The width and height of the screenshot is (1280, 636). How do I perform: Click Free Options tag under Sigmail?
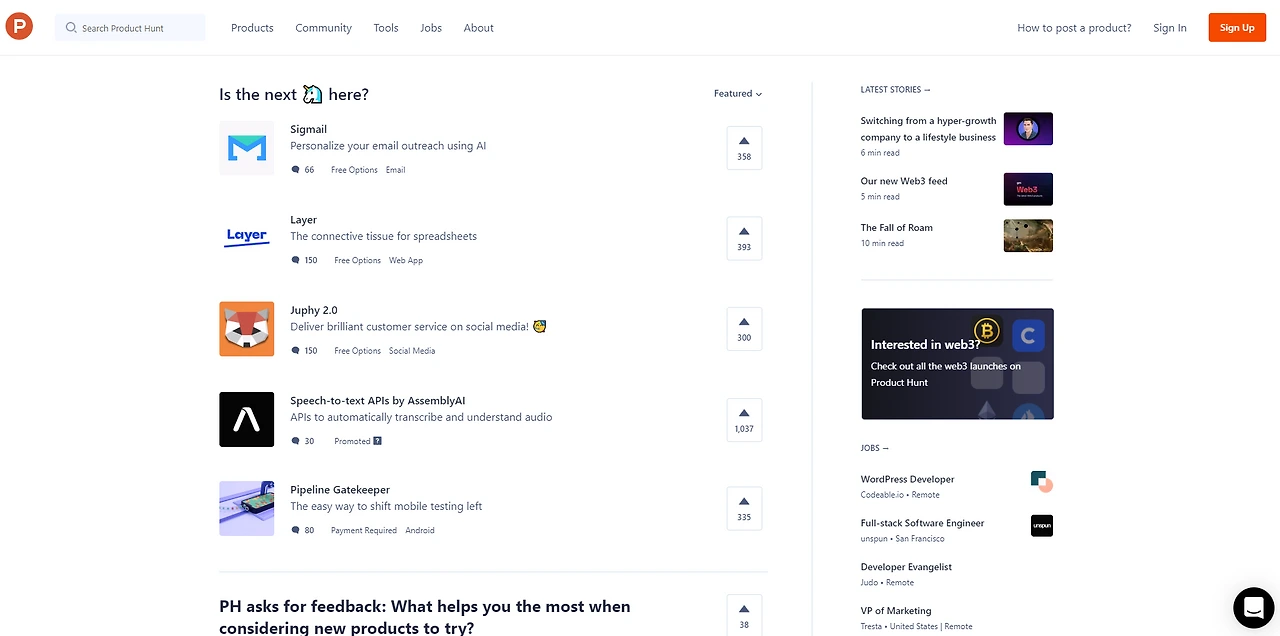coord(354,170)
